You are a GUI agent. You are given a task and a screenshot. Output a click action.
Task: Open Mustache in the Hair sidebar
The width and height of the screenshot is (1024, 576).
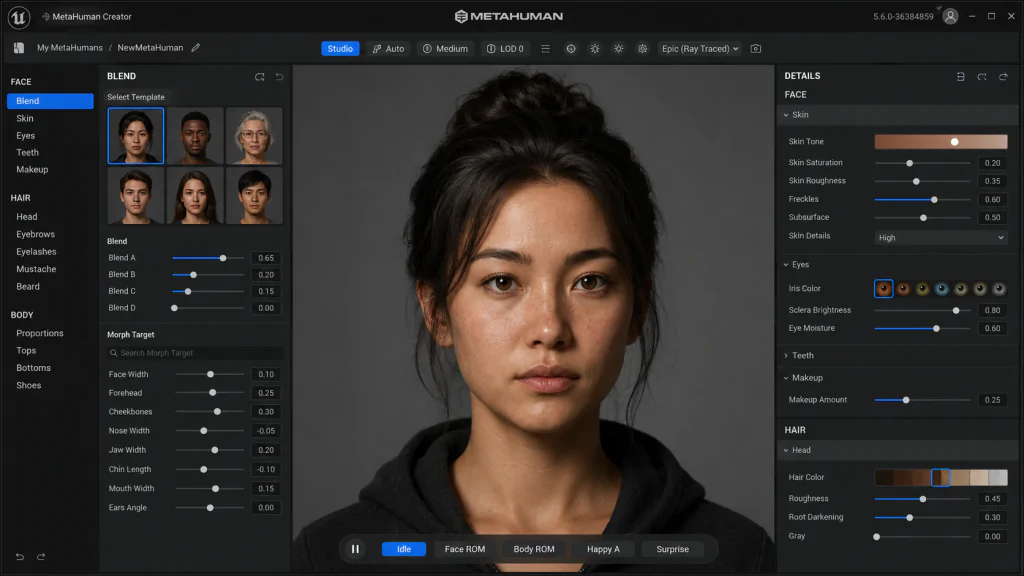tap(36, 268)
